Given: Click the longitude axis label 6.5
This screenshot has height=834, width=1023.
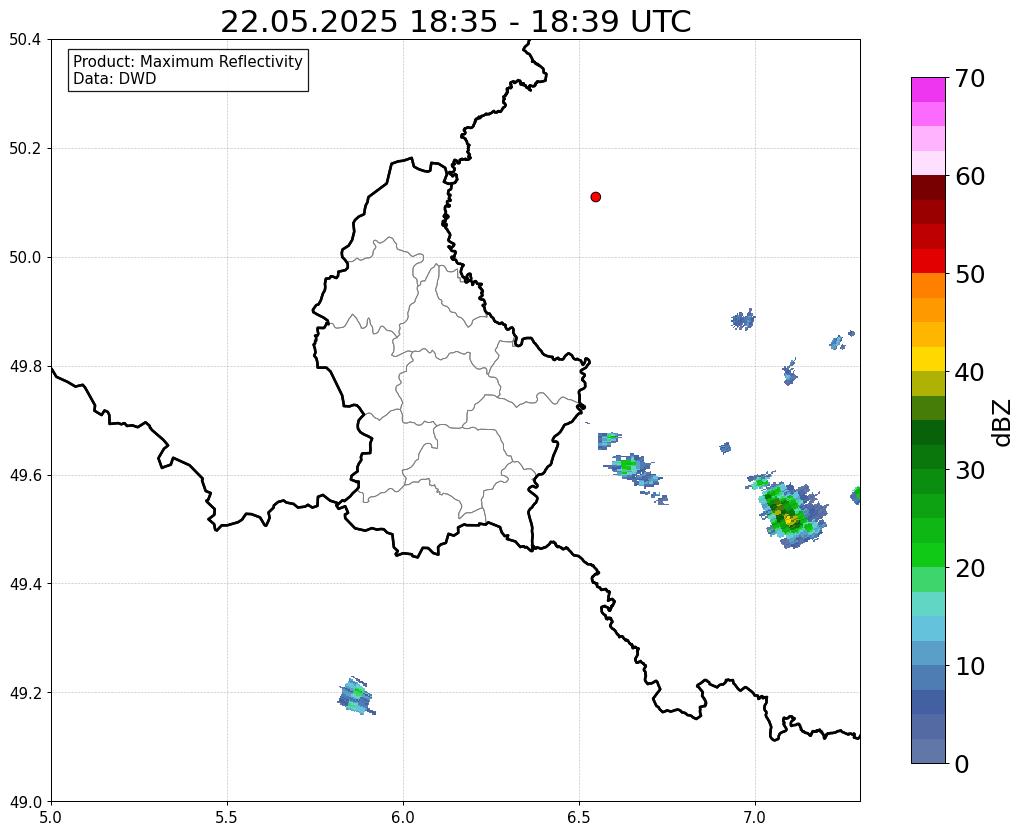Looking at the screenshot, I should click(x=579, y=817).
